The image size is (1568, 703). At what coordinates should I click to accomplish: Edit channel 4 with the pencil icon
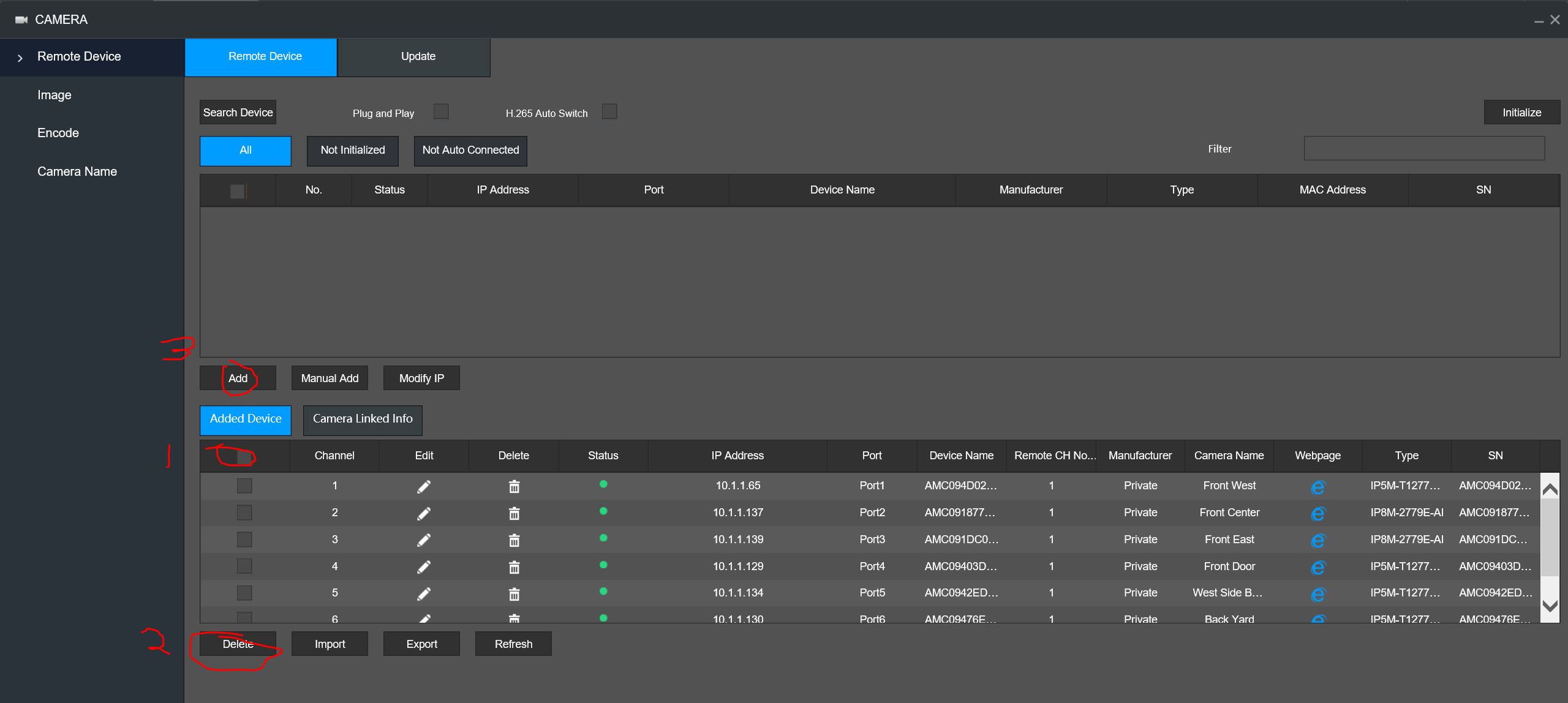424,567
